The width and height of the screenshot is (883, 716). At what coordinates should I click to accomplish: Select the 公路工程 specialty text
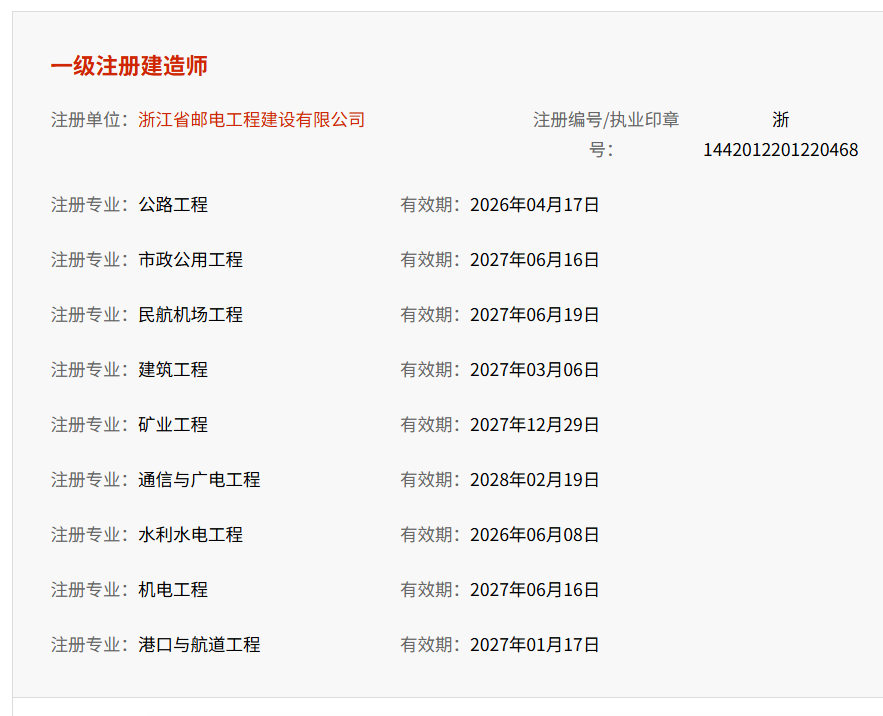(173, 205)
